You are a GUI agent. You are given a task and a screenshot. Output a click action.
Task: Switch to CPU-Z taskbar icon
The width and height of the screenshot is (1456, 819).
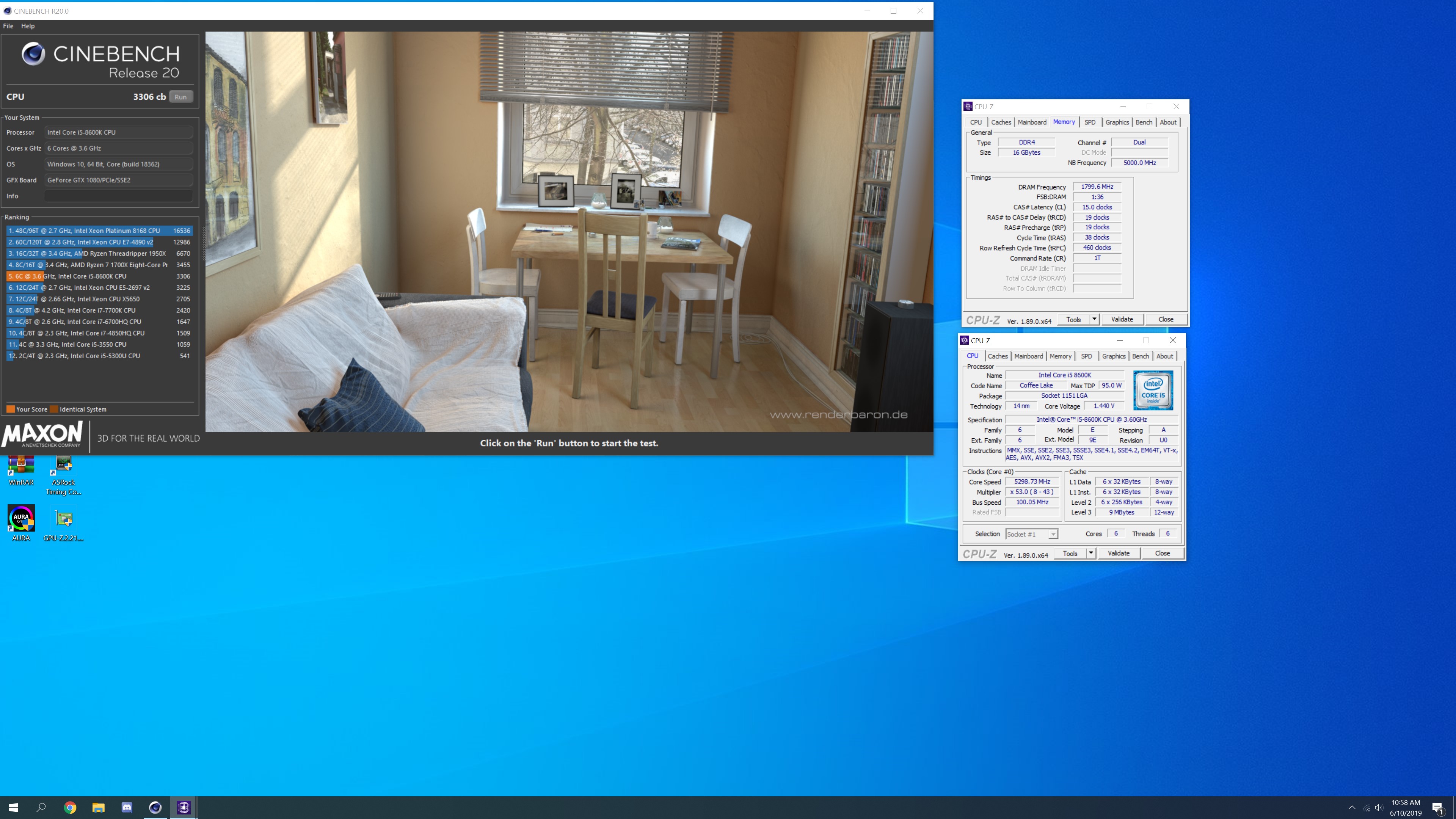[x=184, y=807]
